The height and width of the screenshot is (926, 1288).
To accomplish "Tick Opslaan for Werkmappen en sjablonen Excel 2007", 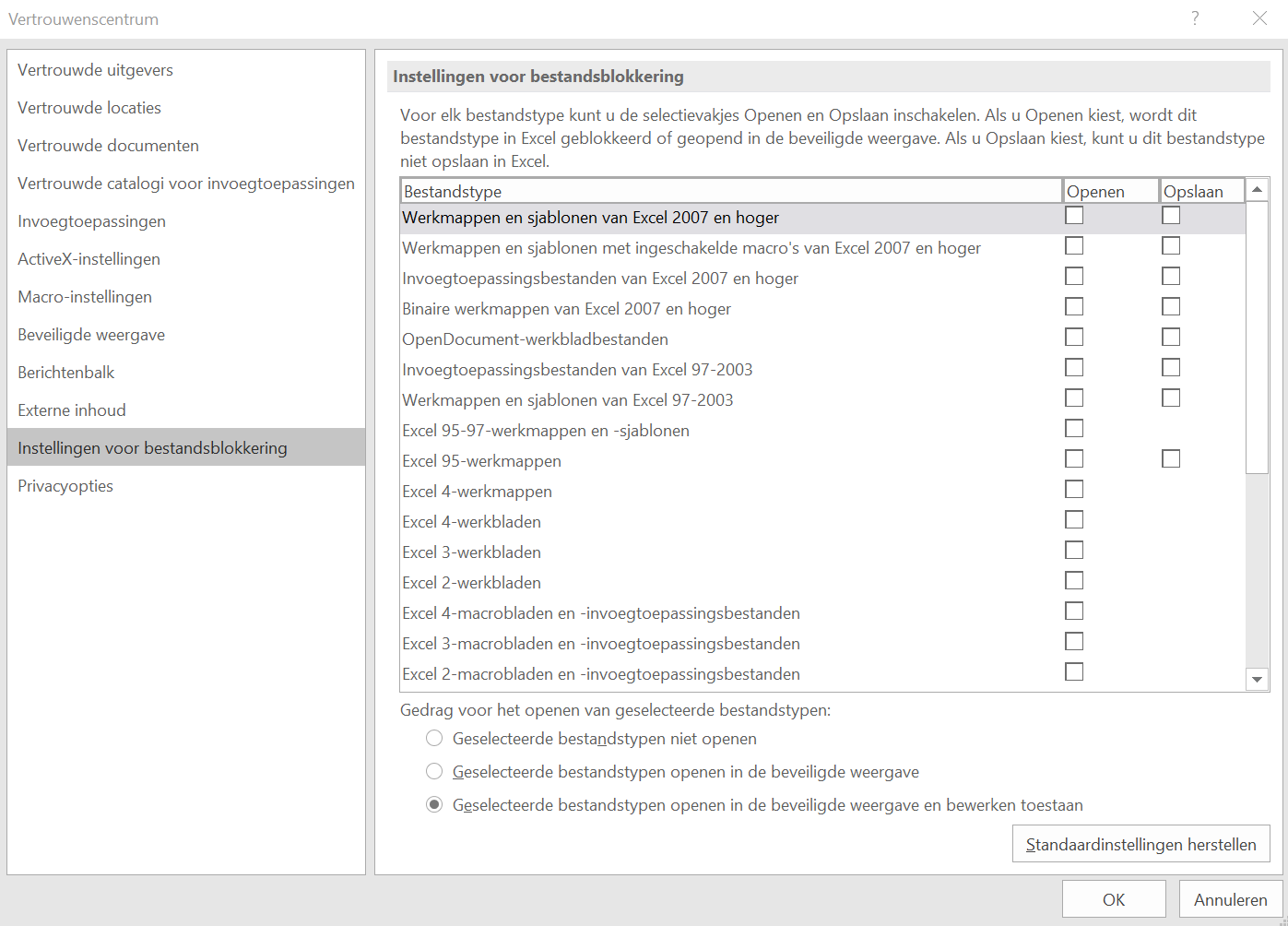I will click(x=1171, y=216).
